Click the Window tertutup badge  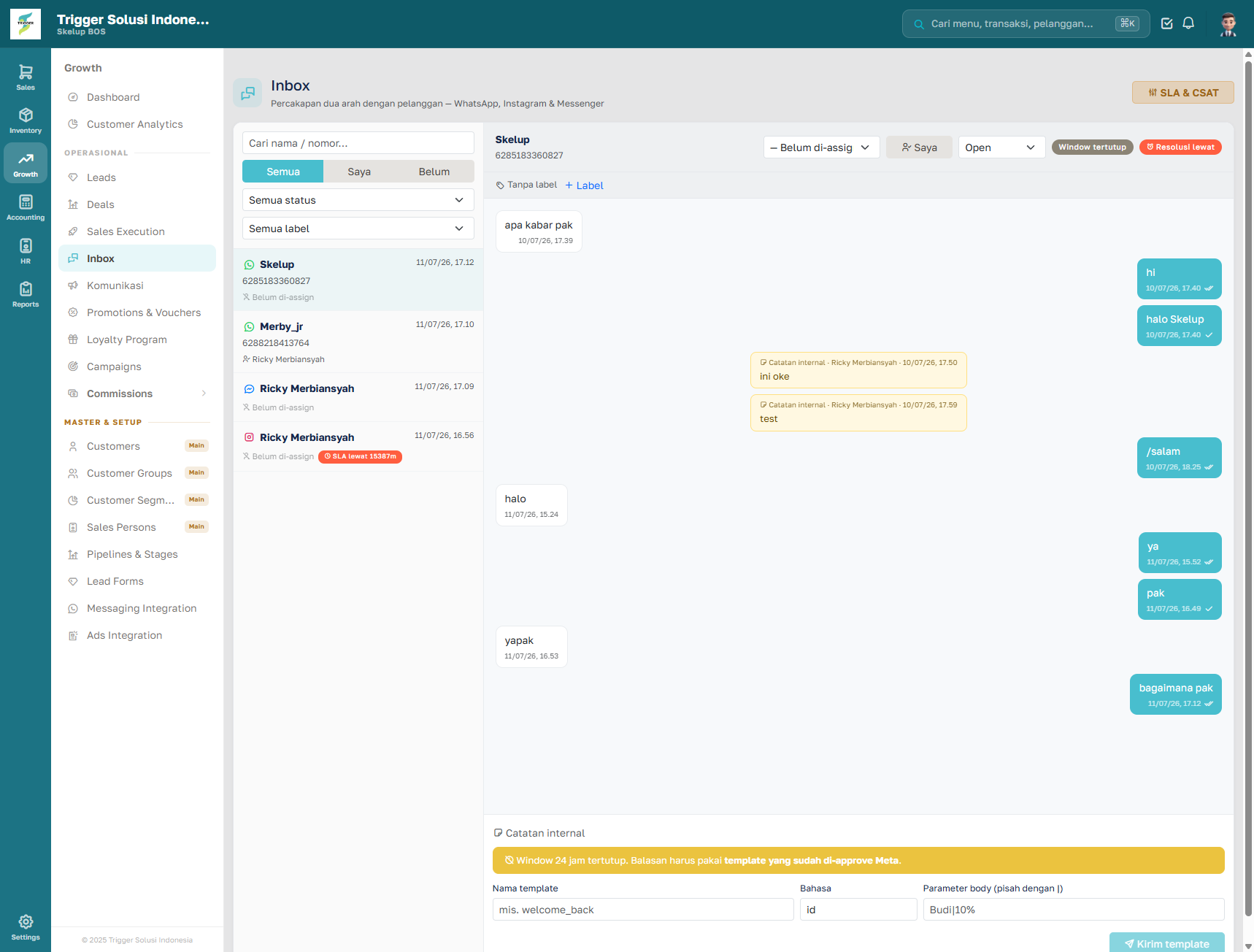[x=1092, y=147]
